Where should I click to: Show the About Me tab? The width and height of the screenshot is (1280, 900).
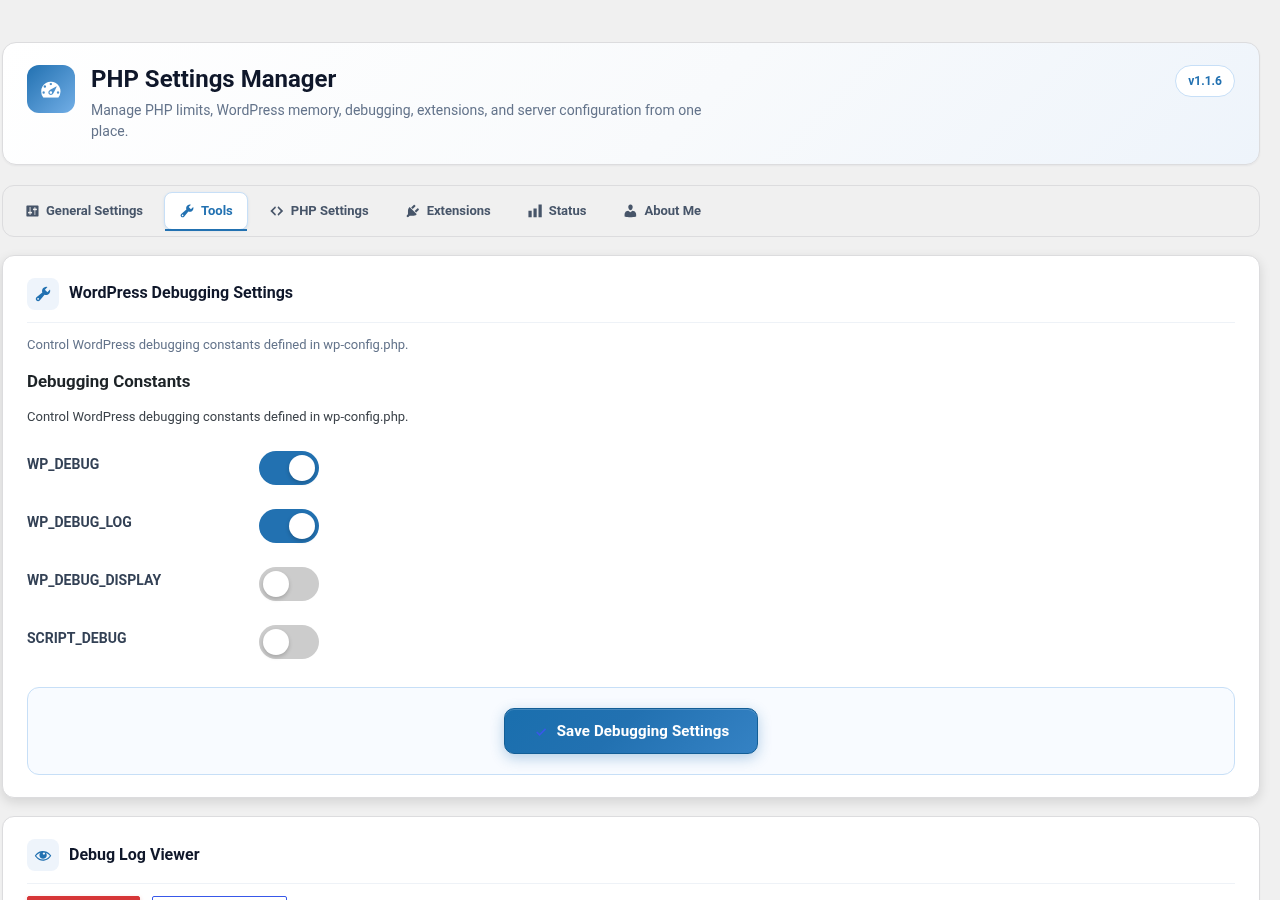click(662, 211)
